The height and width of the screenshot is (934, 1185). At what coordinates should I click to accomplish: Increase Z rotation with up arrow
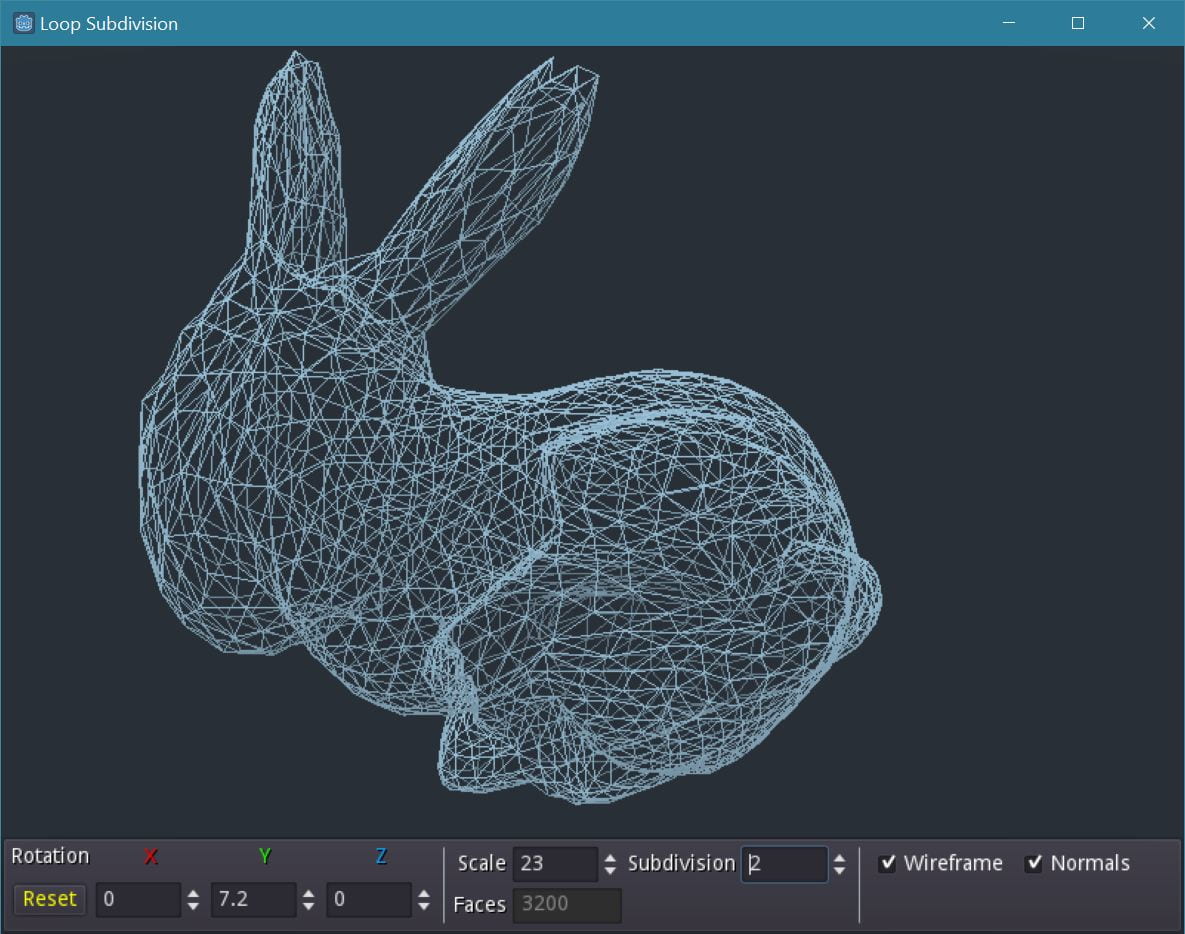pyautogui.click(x=424, y=893)
